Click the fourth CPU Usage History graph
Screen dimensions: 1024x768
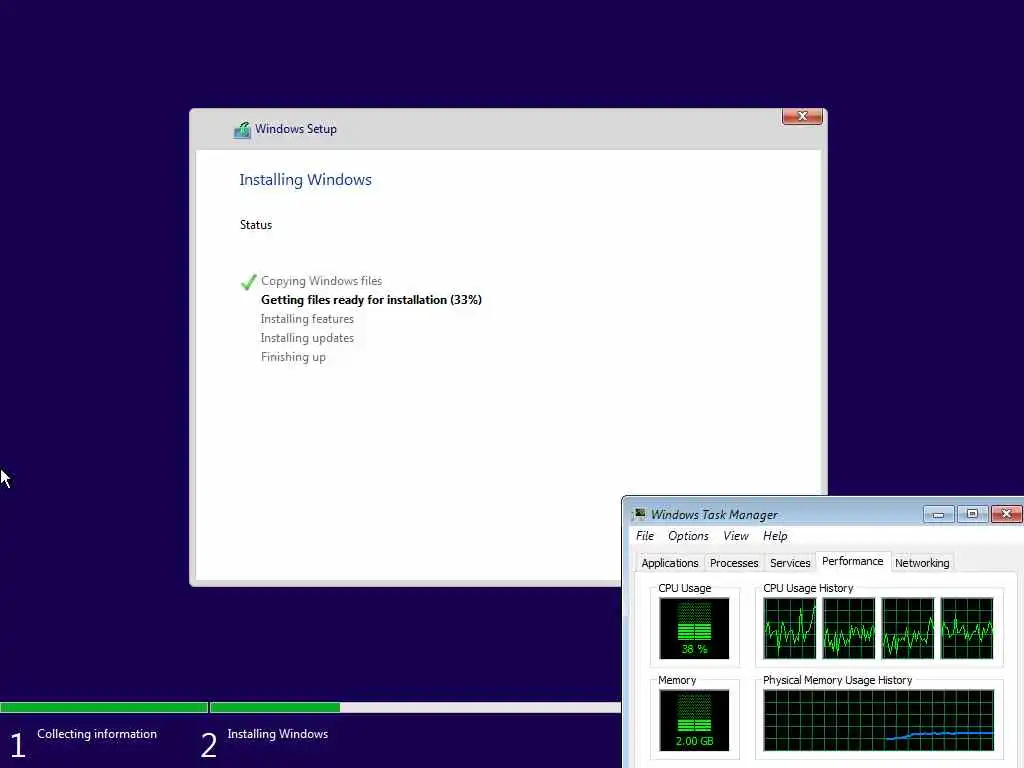point(967,628)
